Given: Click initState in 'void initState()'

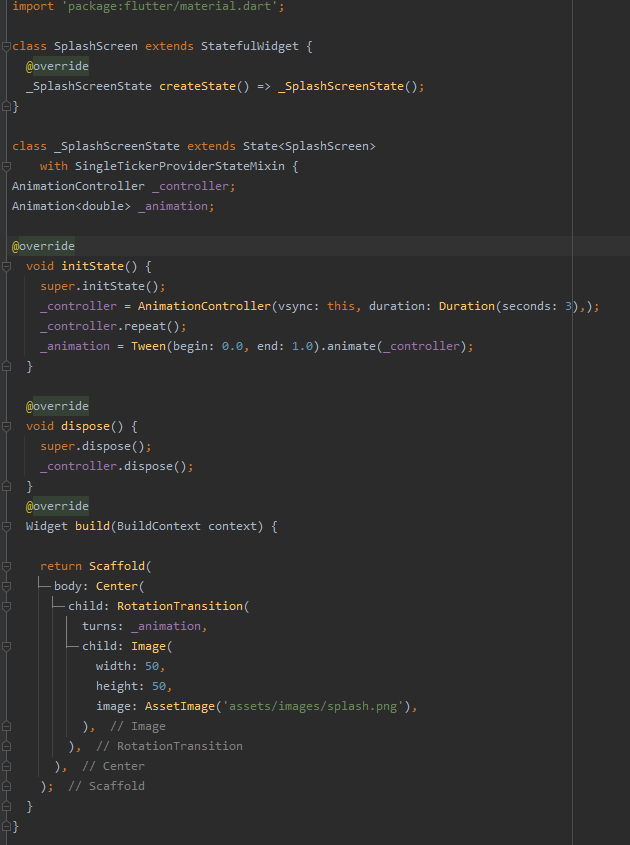Looking at the screenshot, I should [x=93, y=266].
